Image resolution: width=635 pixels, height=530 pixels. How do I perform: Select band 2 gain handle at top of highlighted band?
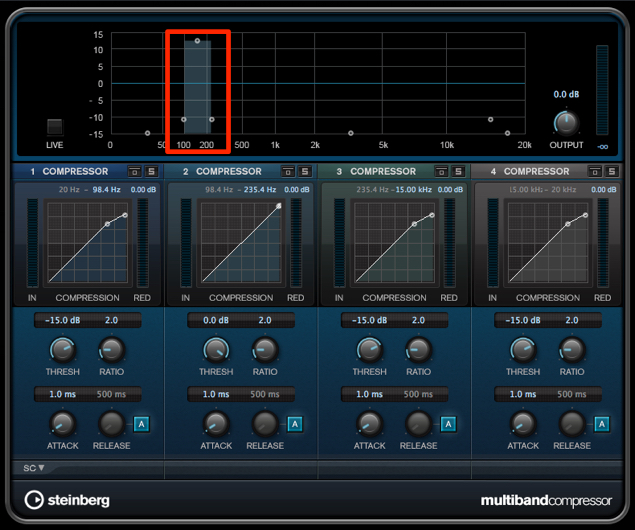pos(197,41)
